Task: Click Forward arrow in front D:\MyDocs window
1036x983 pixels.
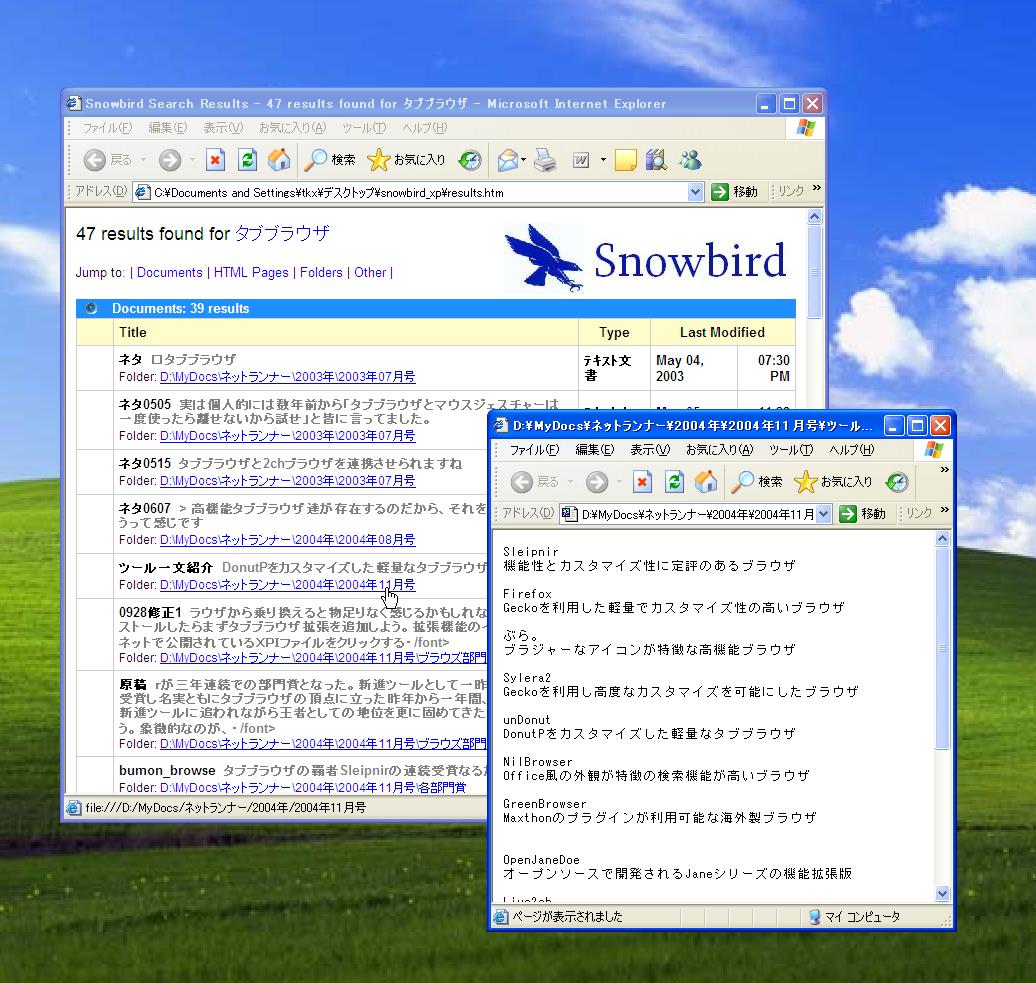Action: pyautogui.click(x=597, y=482)
